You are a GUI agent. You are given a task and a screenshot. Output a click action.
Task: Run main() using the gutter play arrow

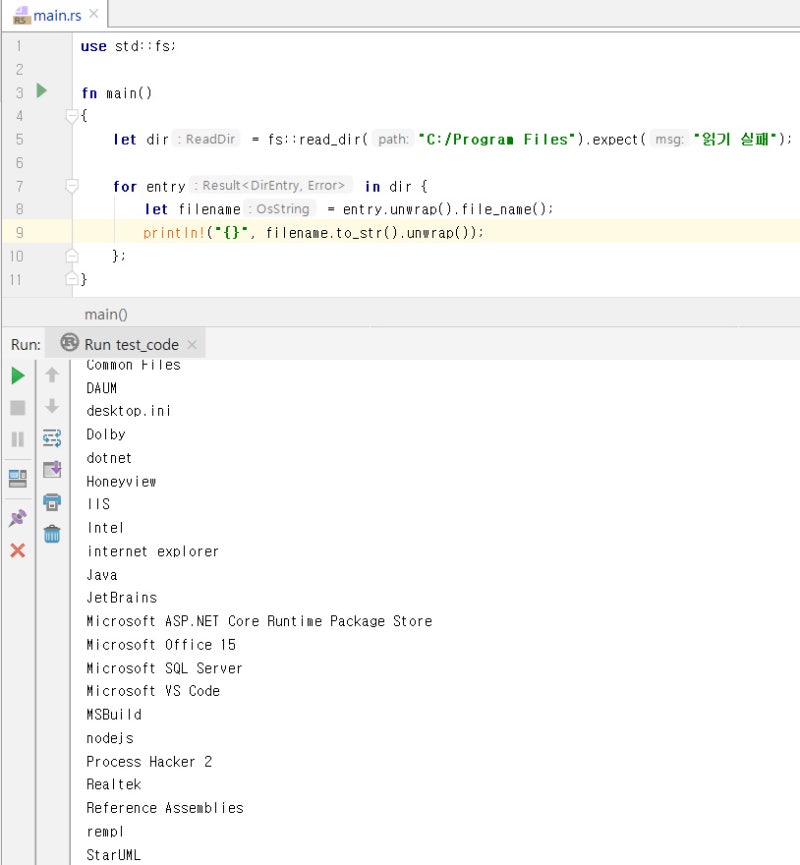[x=42, y=91]
